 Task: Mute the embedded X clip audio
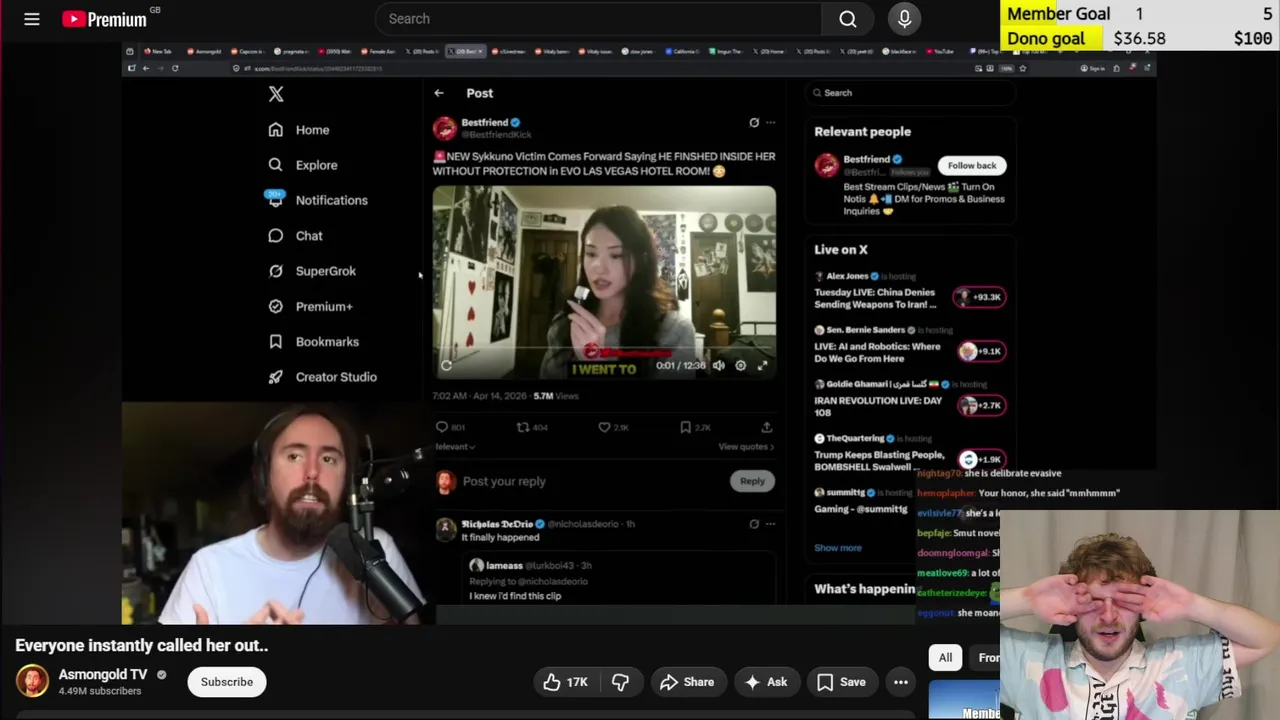click(x=718, y=366)
